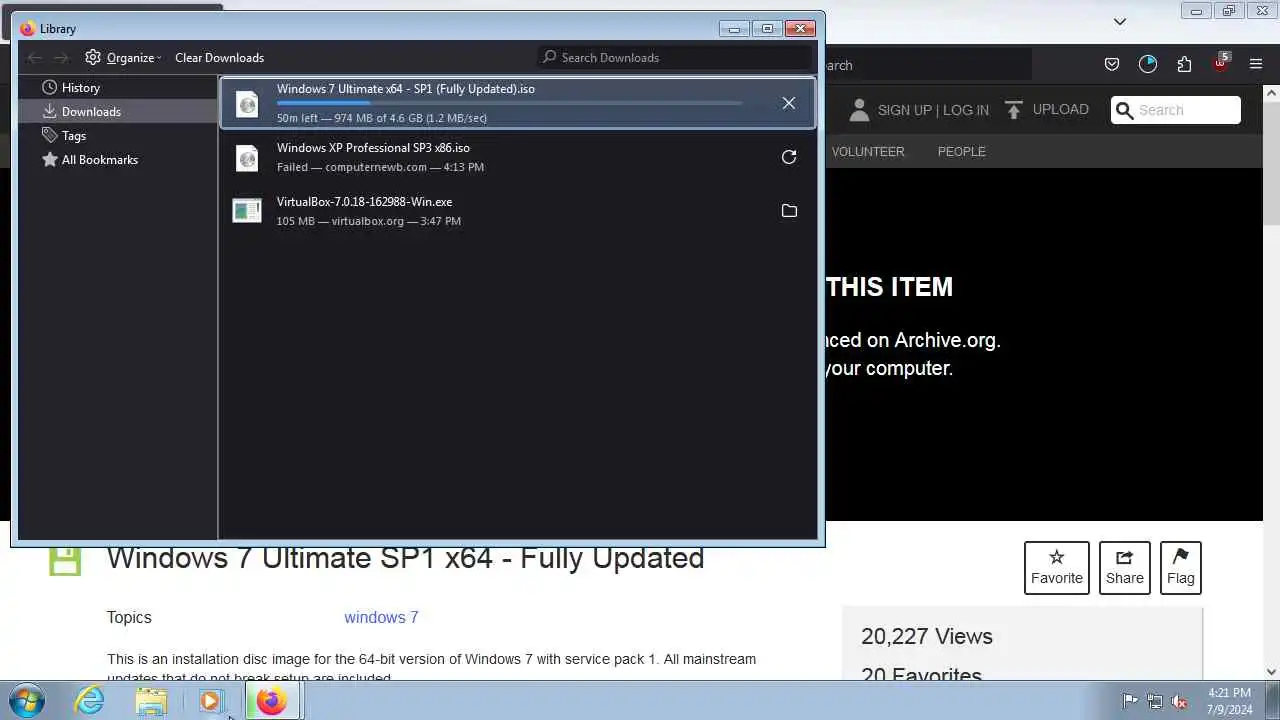
Task: Select the Windows XP Professional SP3 download row
Action: click(x=518, y=157)
